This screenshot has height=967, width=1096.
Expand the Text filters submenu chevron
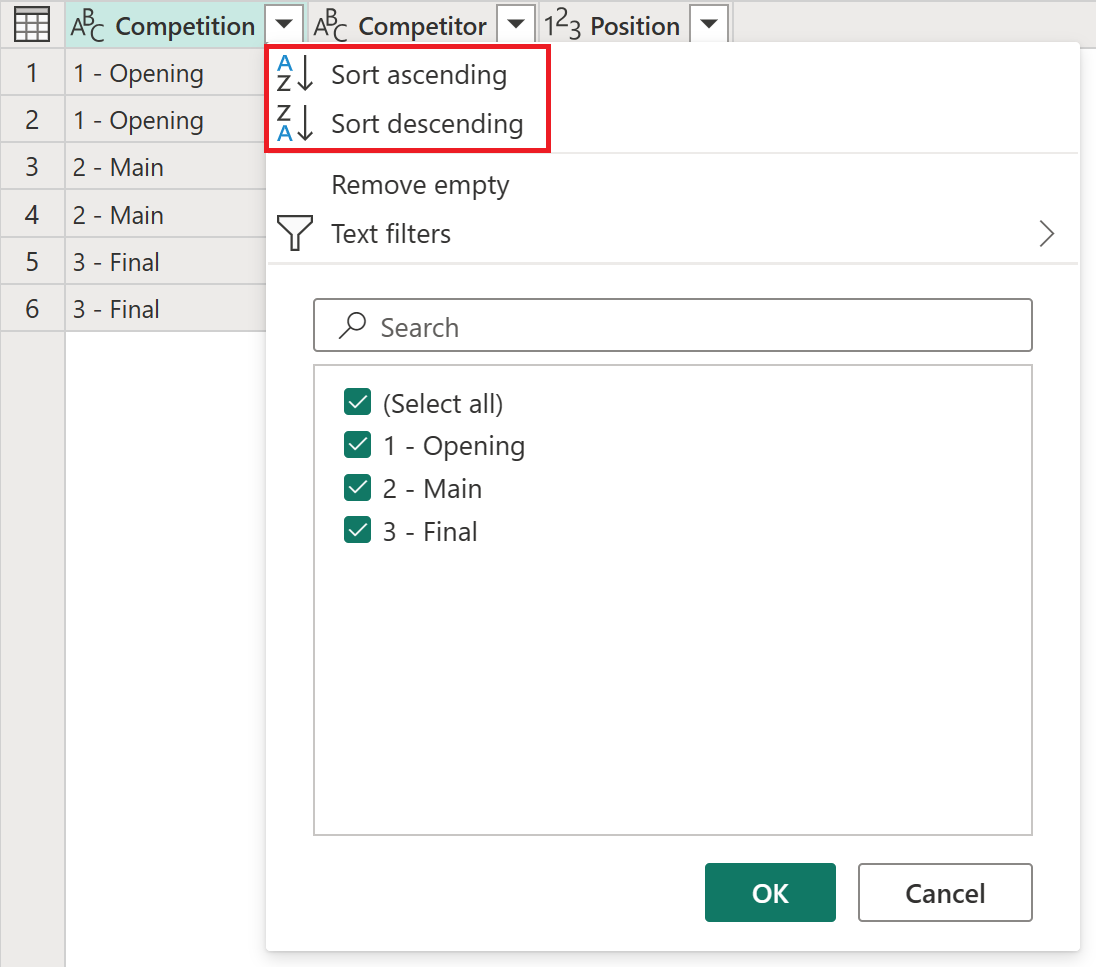pyautogui.click(x=1046, y=234)
